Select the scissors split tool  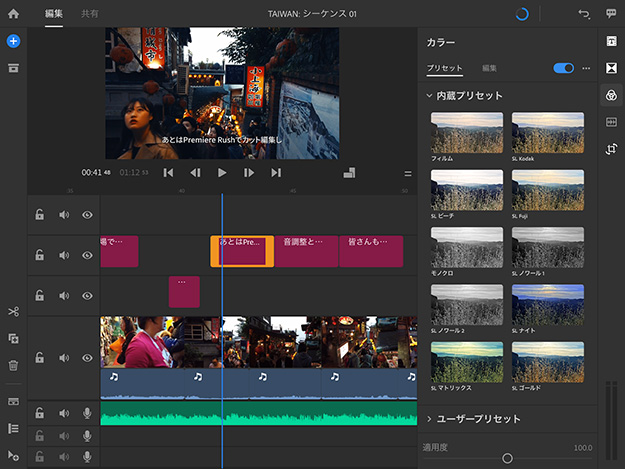coord(13,312)
